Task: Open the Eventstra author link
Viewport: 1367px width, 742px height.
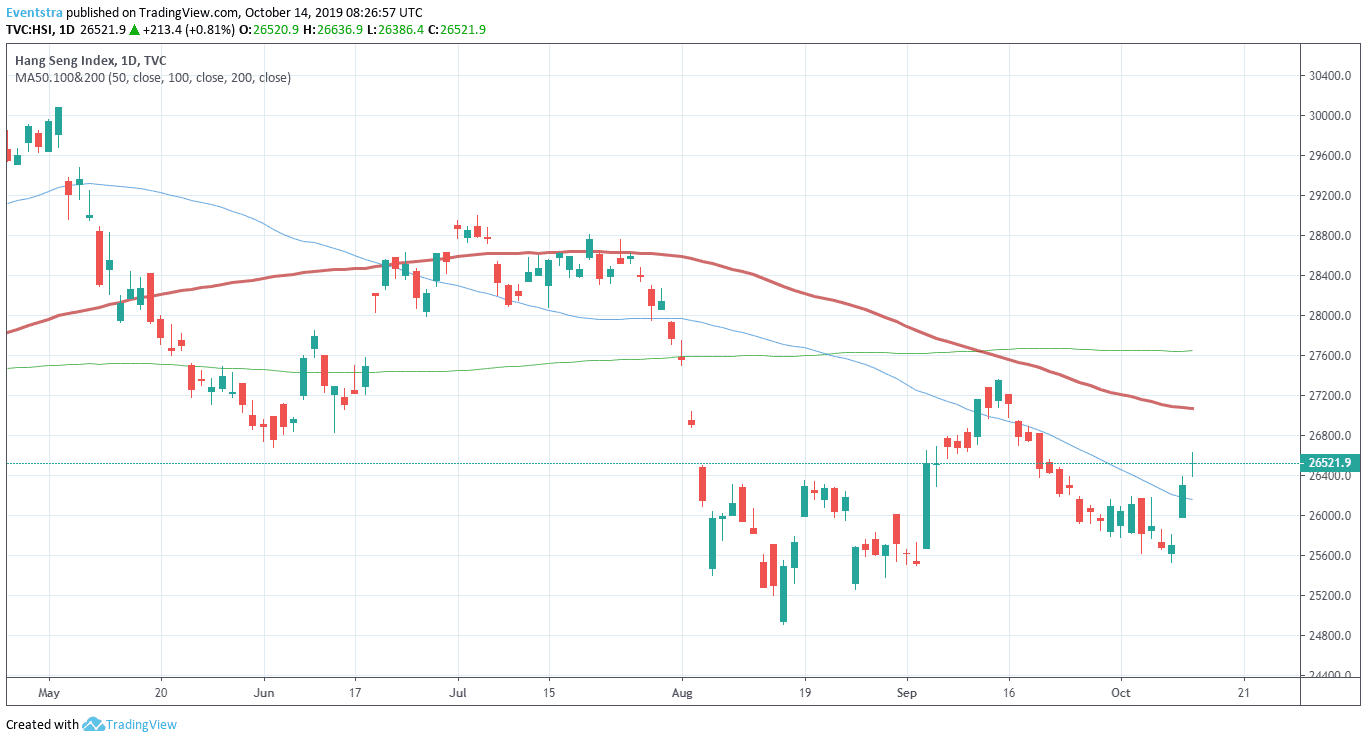Action: pyautogui.click(x=33, y=13)
